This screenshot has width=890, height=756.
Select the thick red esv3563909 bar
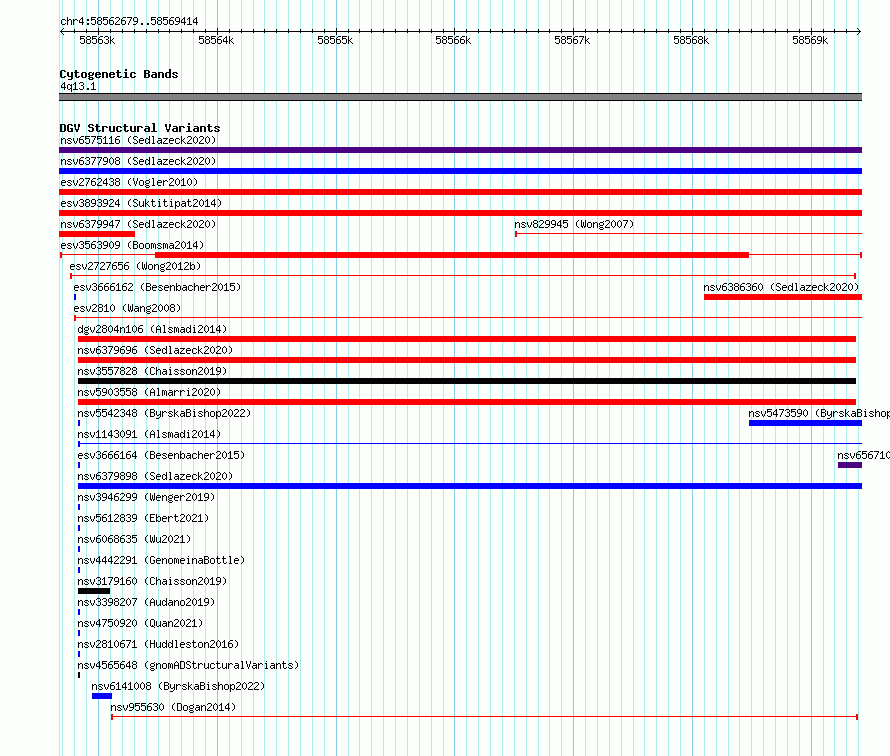coord(452,255)
